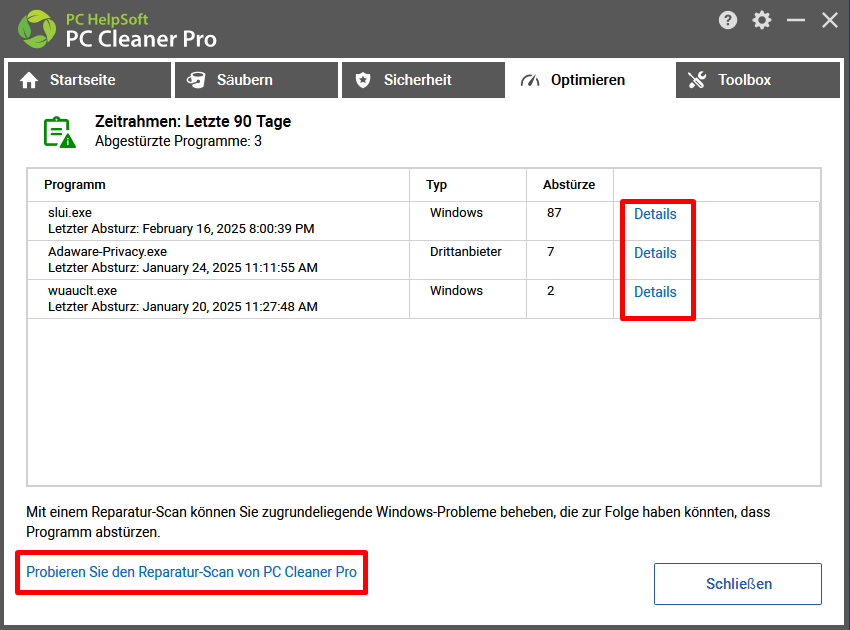Click the broom icon on Säubern tab

196,80
